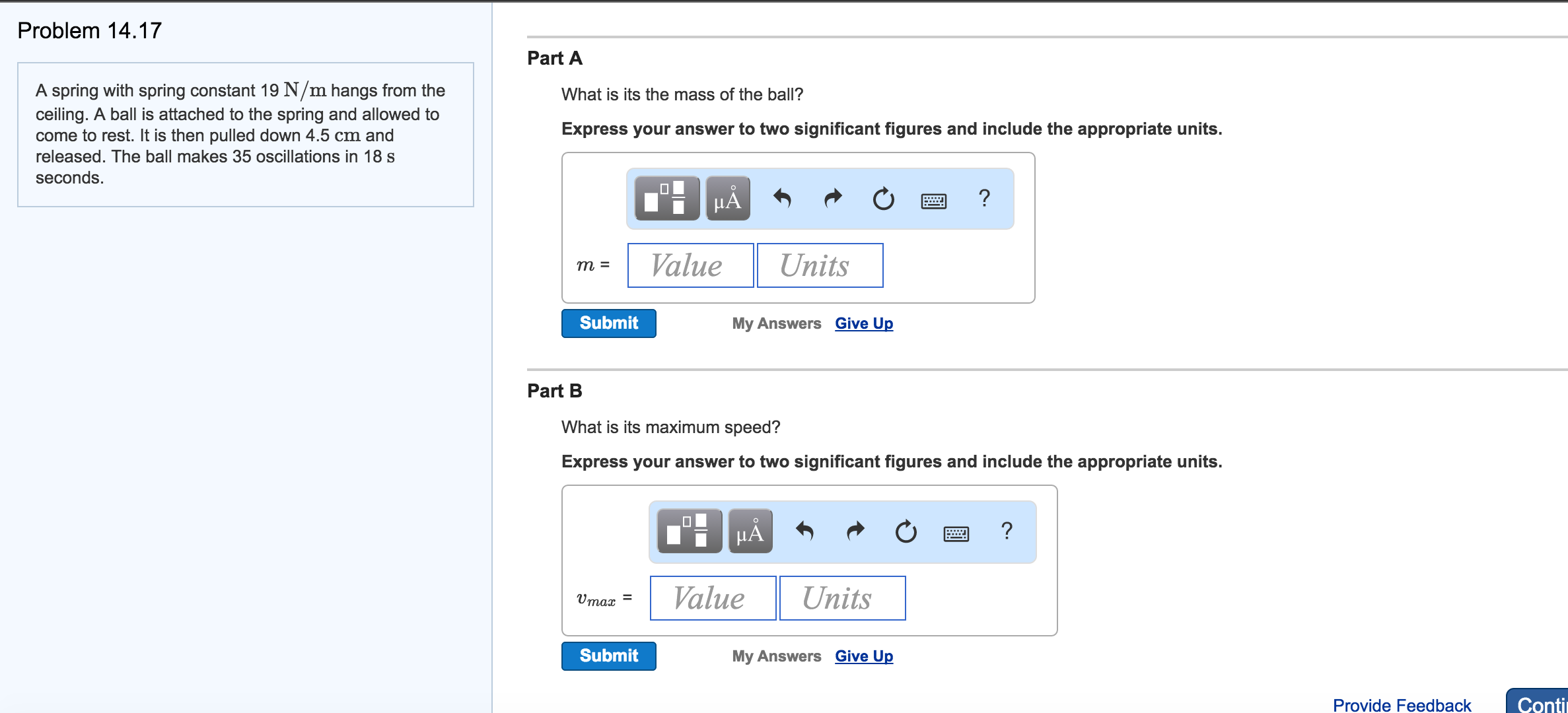
Task: Open help question mark in Part A
Action: [x=984, y=198]
